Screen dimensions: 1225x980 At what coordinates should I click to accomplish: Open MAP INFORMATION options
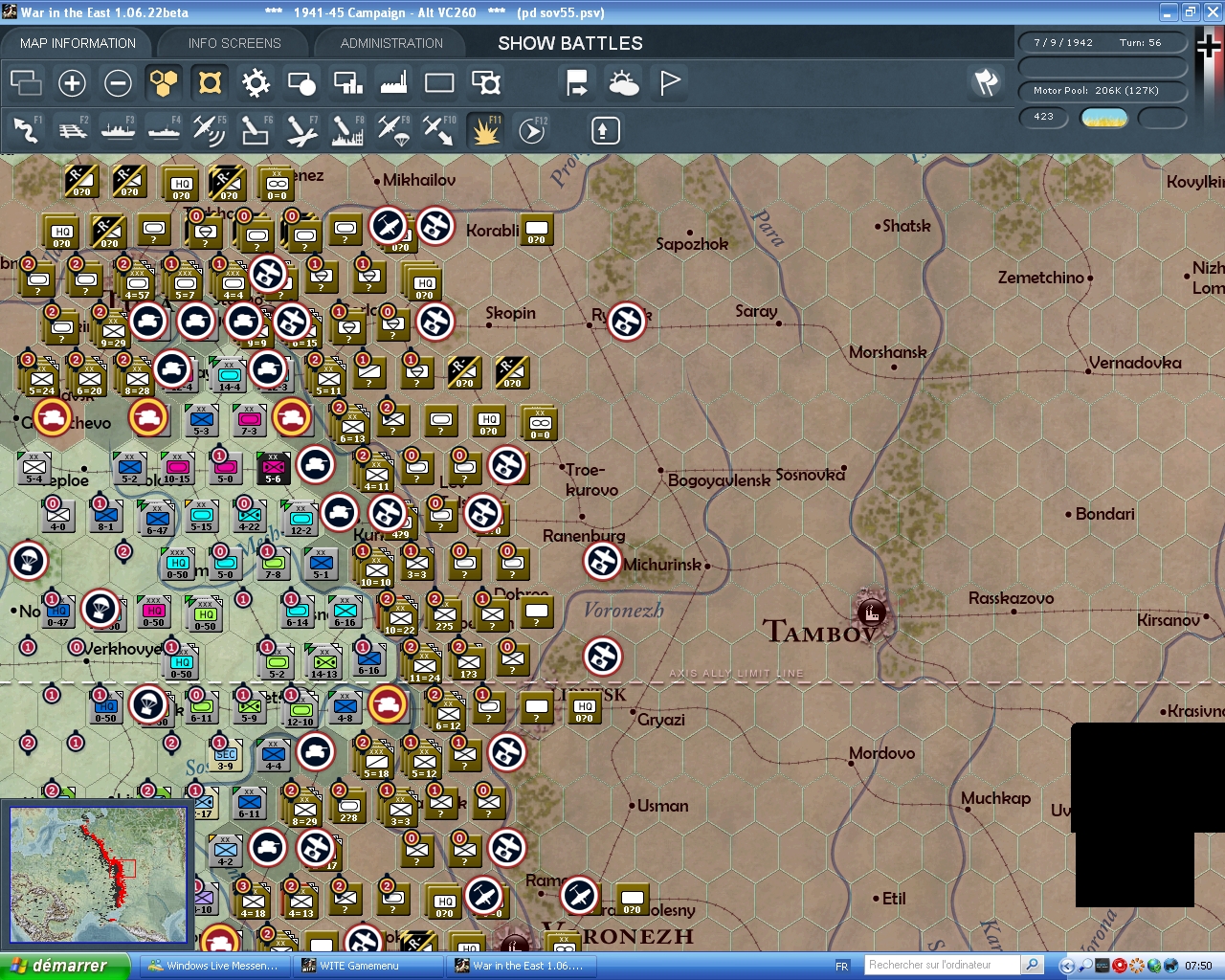coord(77,42)
